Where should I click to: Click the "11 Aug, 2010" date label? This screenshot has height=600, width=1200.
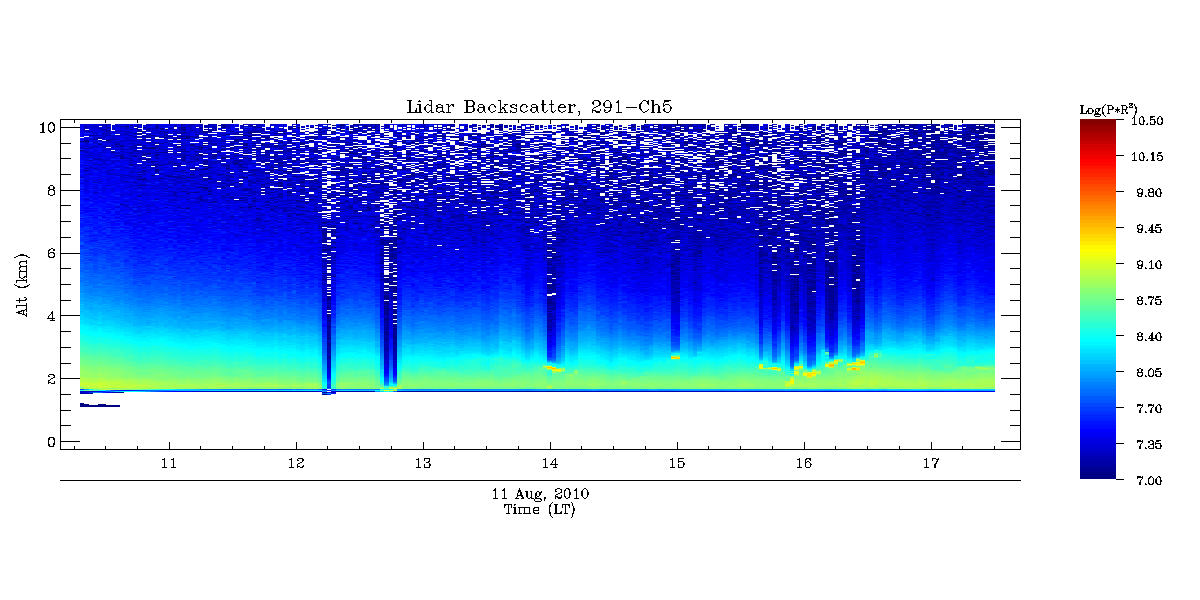click(540, 494)
